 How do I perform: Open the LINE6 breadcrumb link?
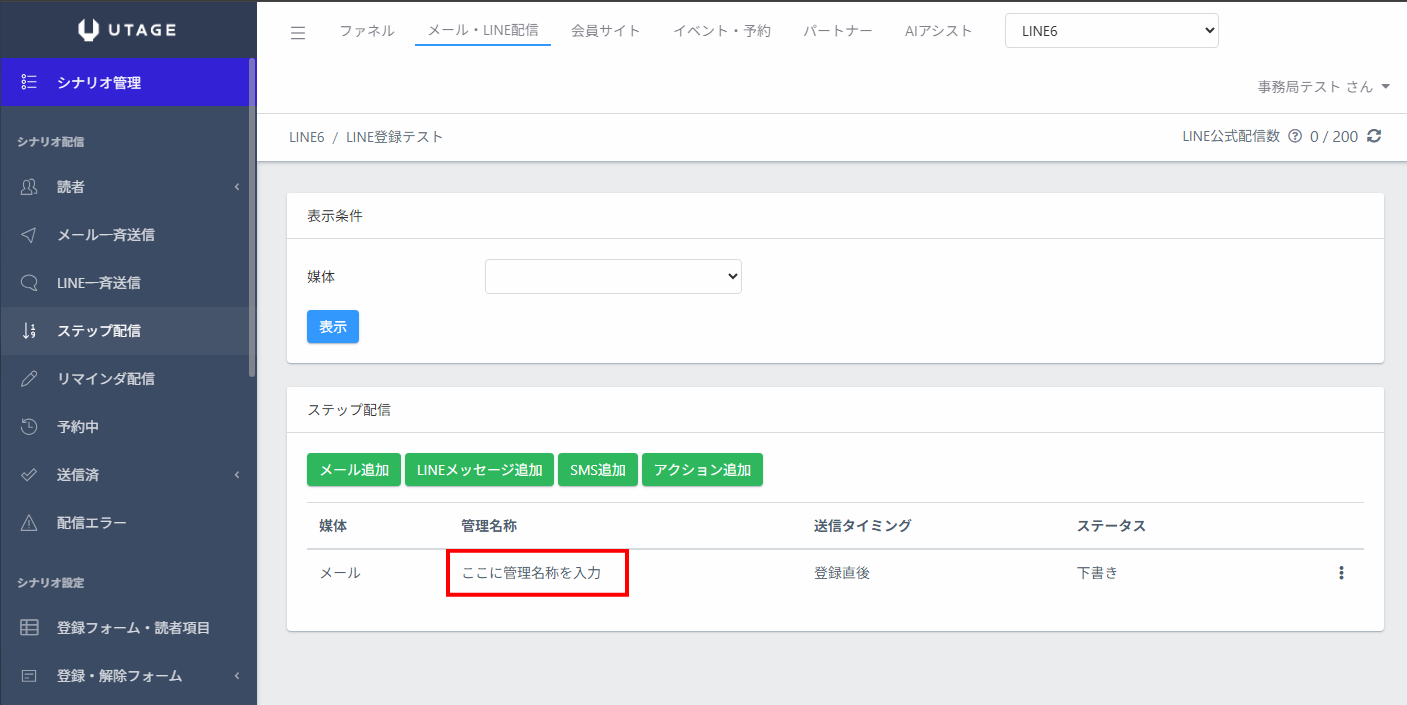(307, 137)
